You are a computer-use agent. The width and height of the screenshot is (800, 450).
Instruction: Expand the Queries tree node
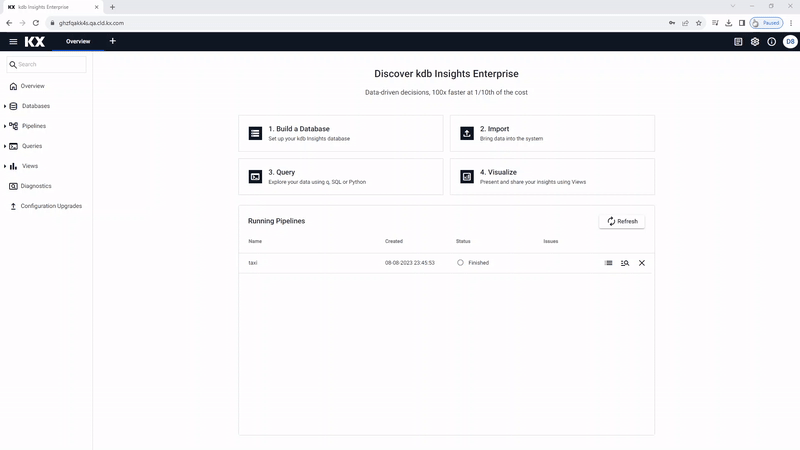[5, 146]
